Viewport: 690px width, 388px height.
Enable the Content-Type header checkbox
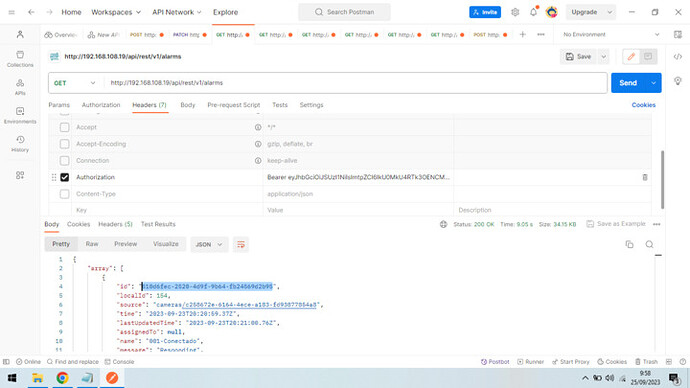click(64, 194)
